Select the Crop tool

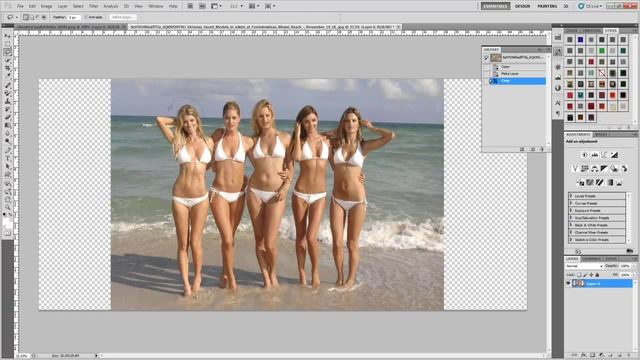point(8,68)
